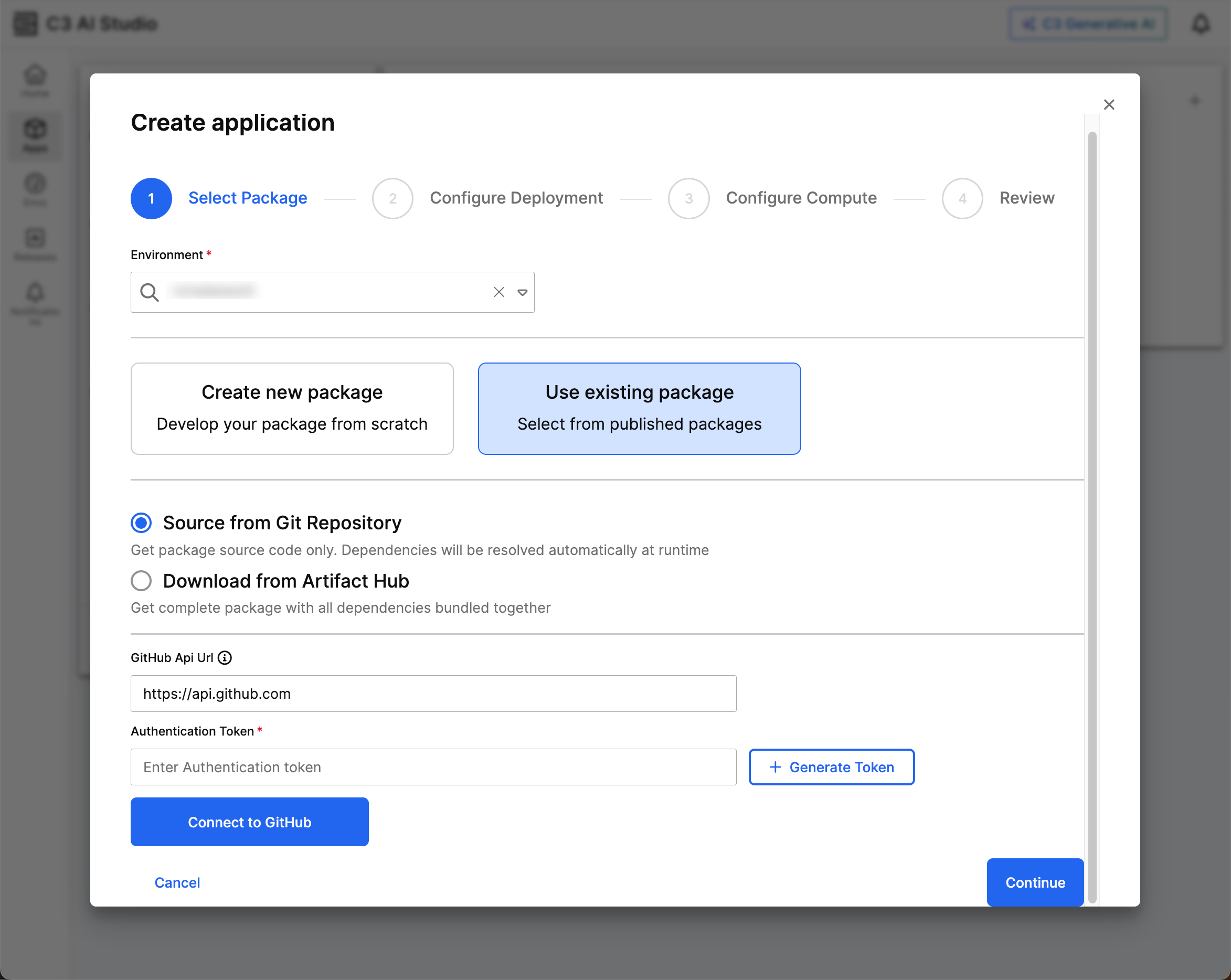Click the info icon beside GitHub Api Url
Viewport: 1231px width, 980px height.
(225, 657)
